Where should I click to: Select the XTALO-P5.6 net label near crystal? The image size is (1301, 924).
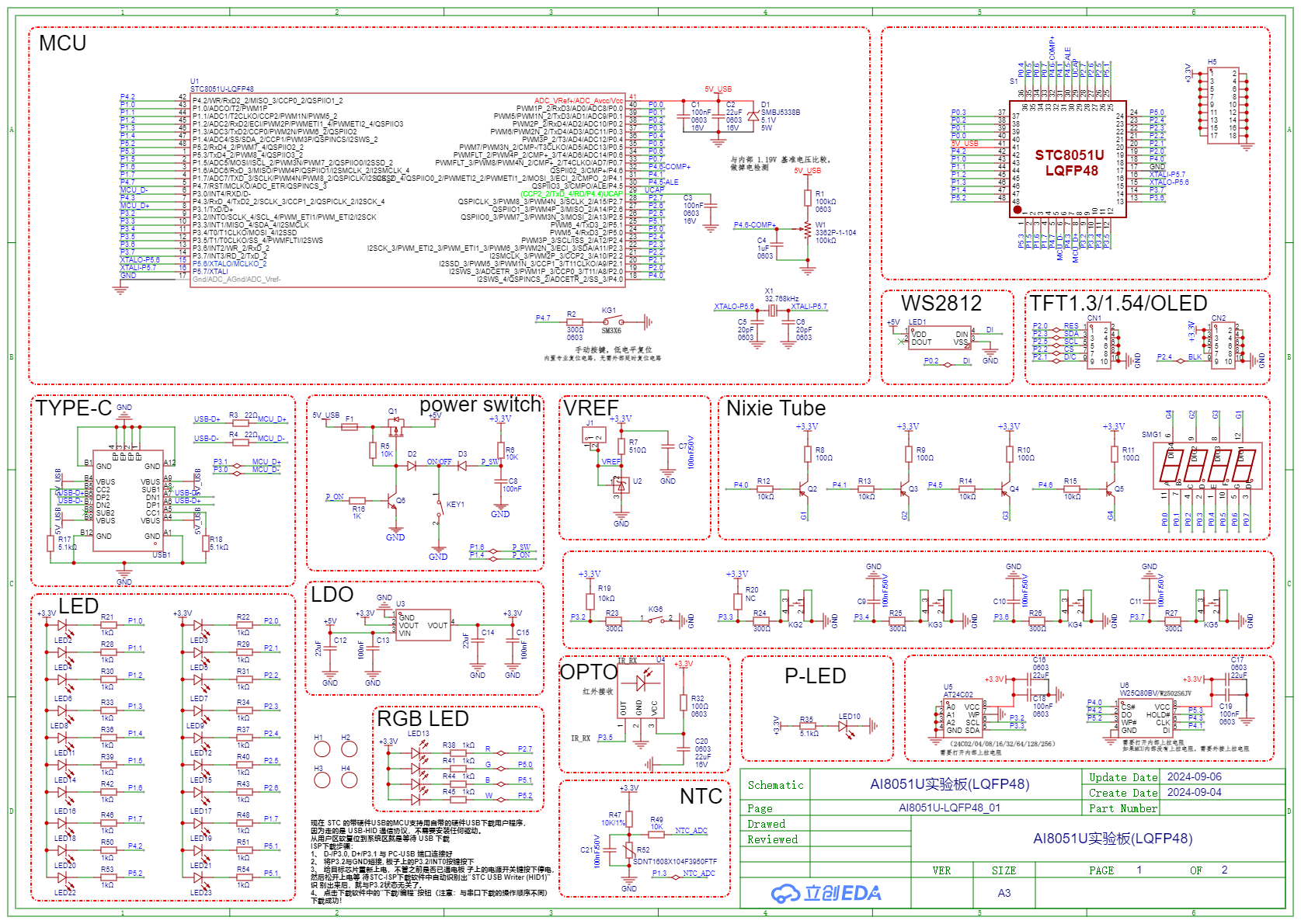(733, 307)
